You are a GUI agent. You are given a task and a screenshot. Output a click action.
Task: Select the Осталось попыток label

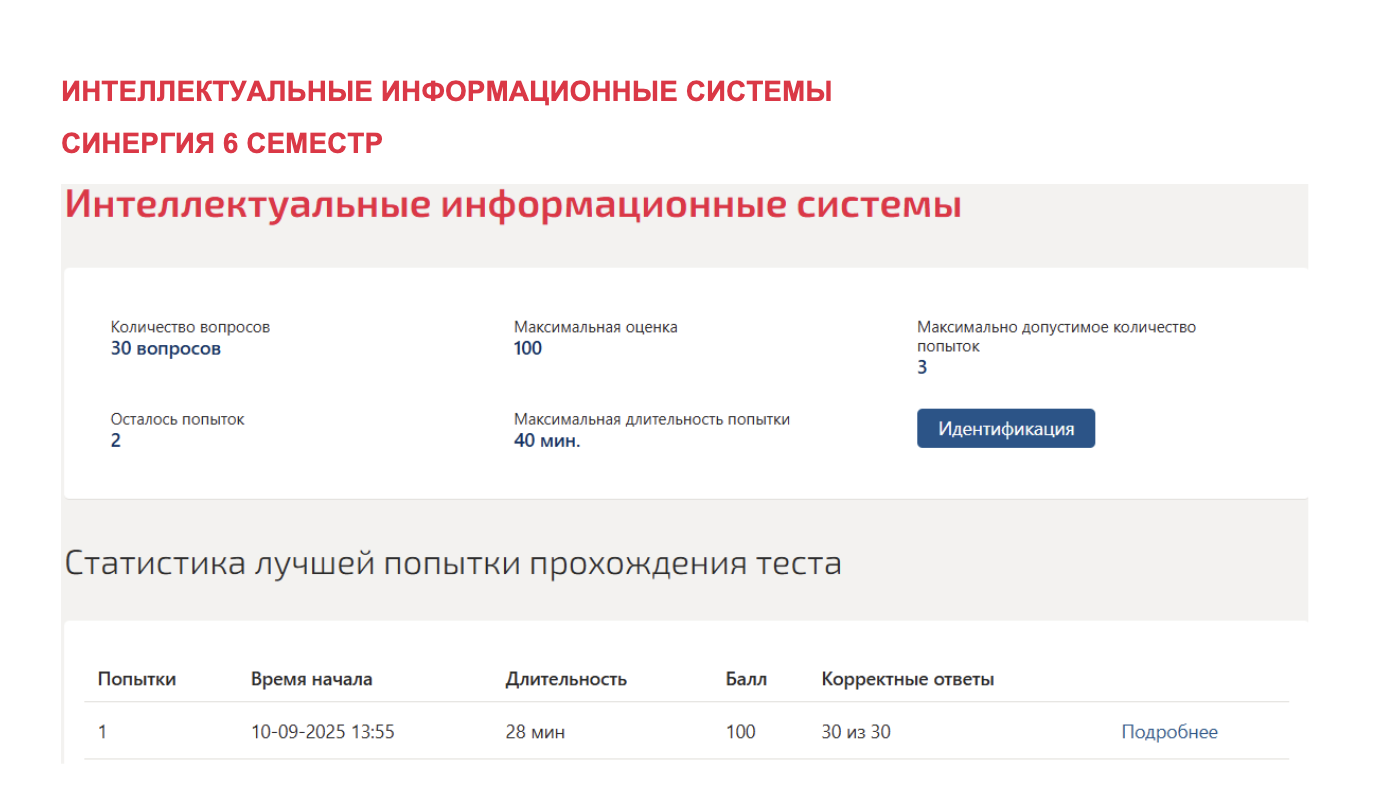(x=177, y=419)
